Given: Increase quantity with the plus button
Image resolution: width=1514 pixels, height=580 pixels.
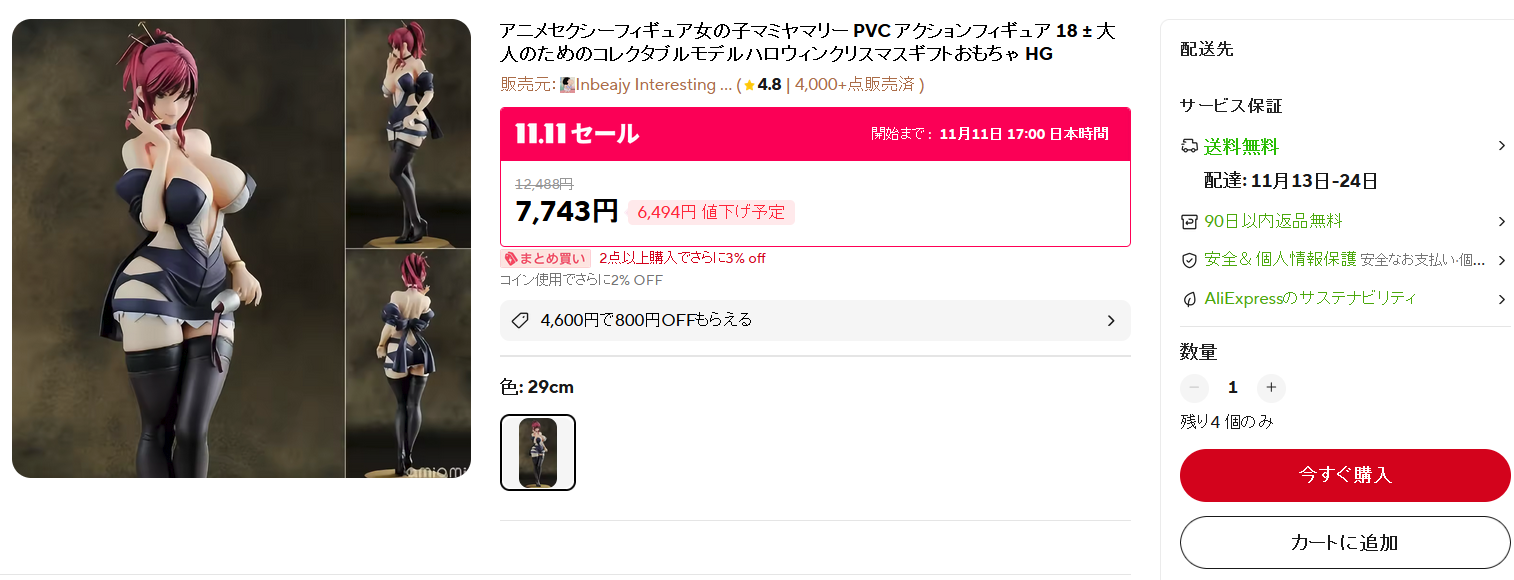Looking at the screenshot, I should pyautogui.click(x=1271, y=388).
